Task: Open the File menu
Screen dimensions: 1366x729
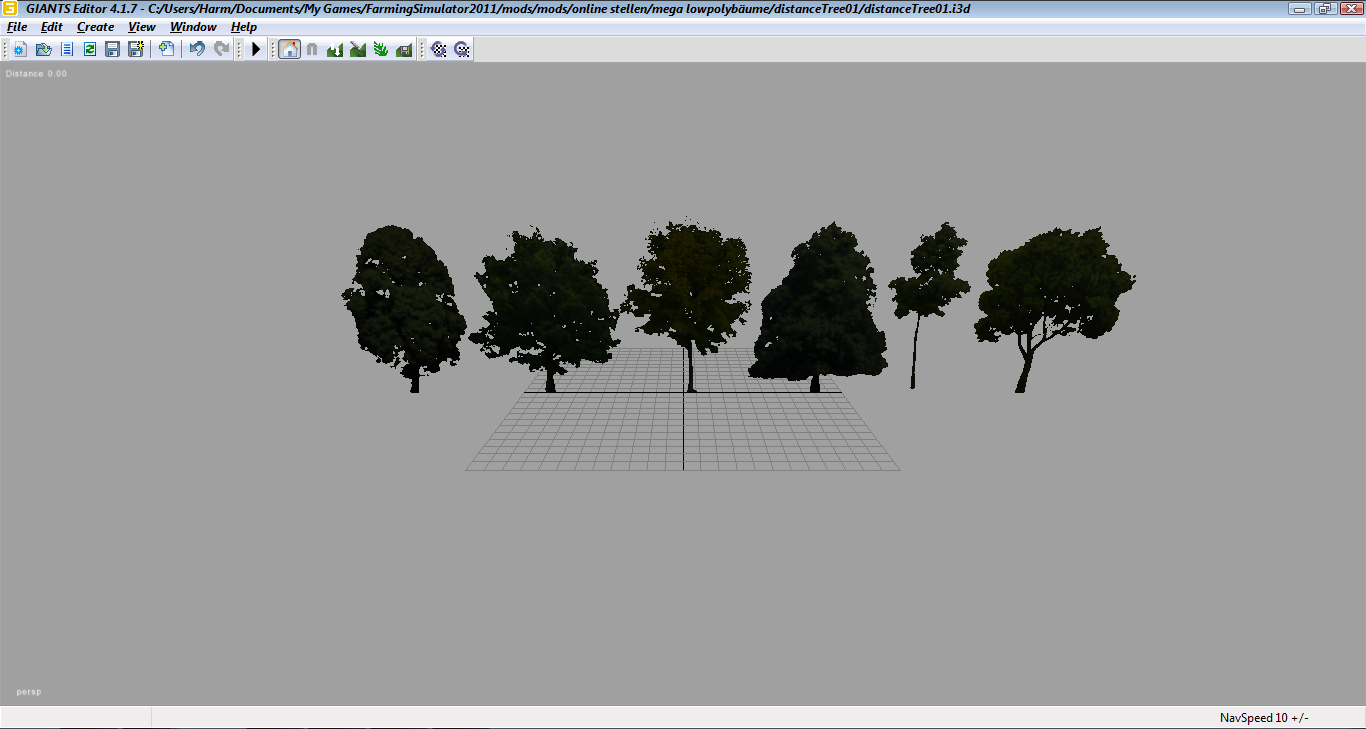Action: 17,27
